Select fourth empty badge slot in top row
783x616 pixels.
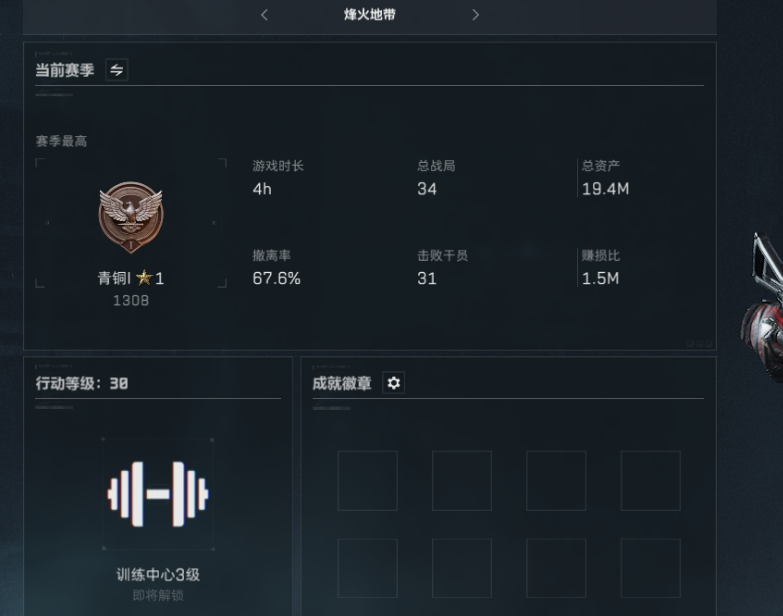(x=651, y=481)
